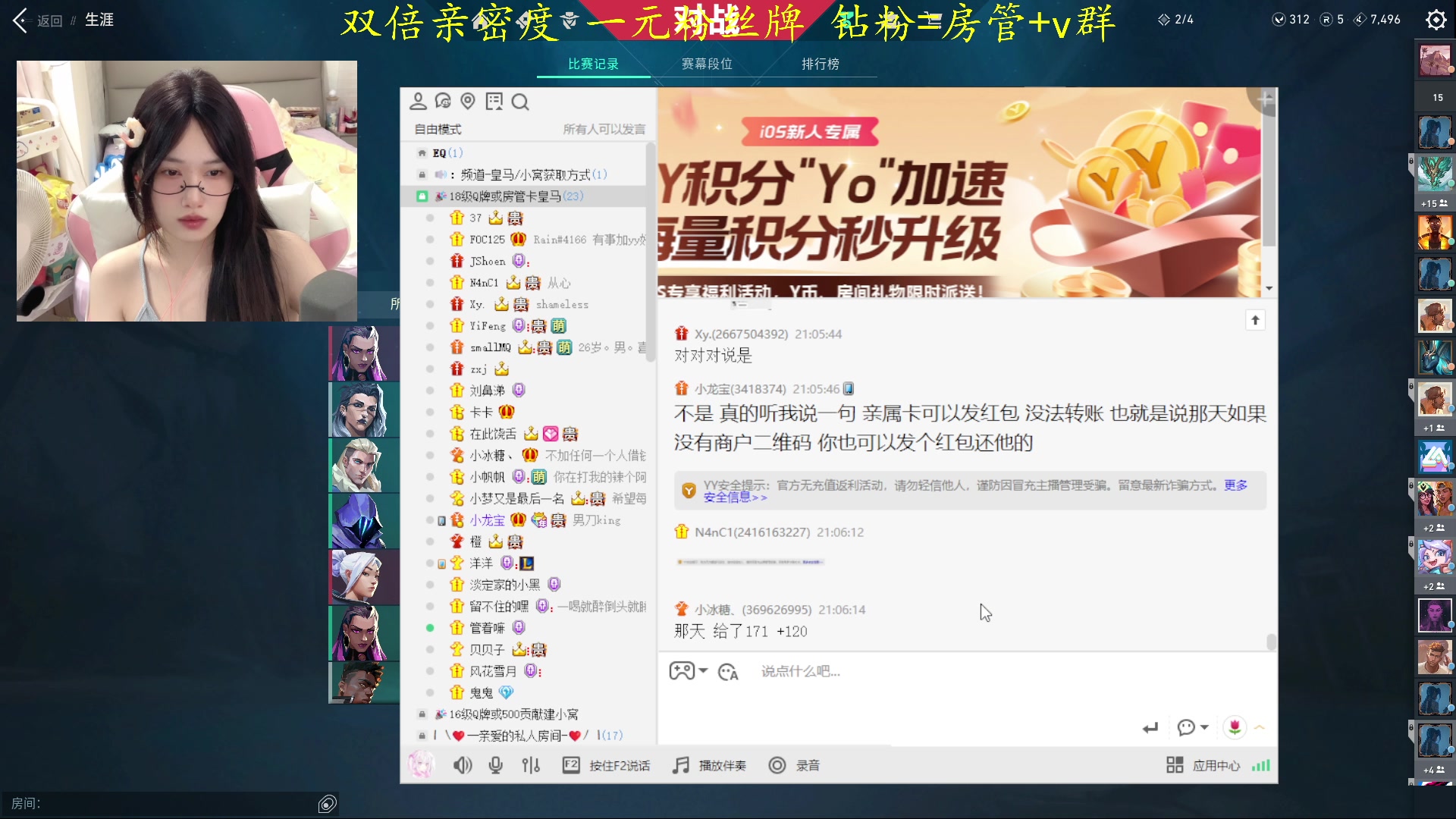The width and height of the screenshot is (1456, 819).
Task: Toggle the microphone mute
Action: [496, 765]
